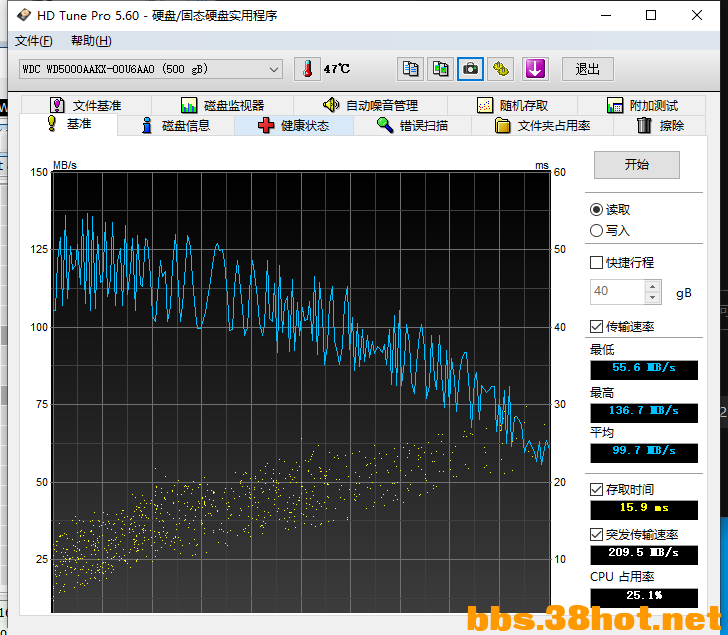Click the 文件基准 tab icon

pyautogui.click(x=57, y=105)
